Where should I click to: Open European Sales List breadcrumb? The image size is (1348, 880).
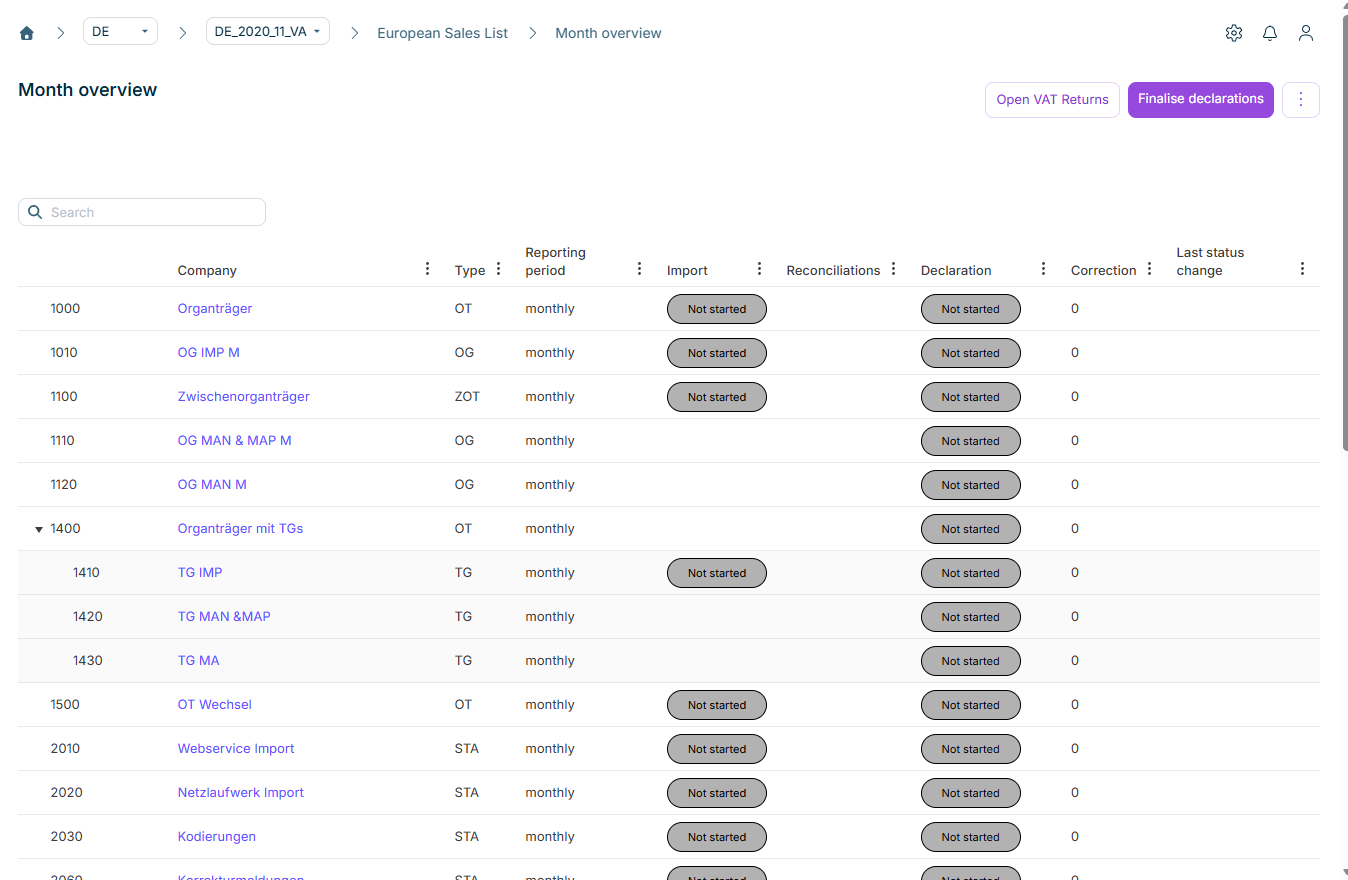click(x=442, y=33)
